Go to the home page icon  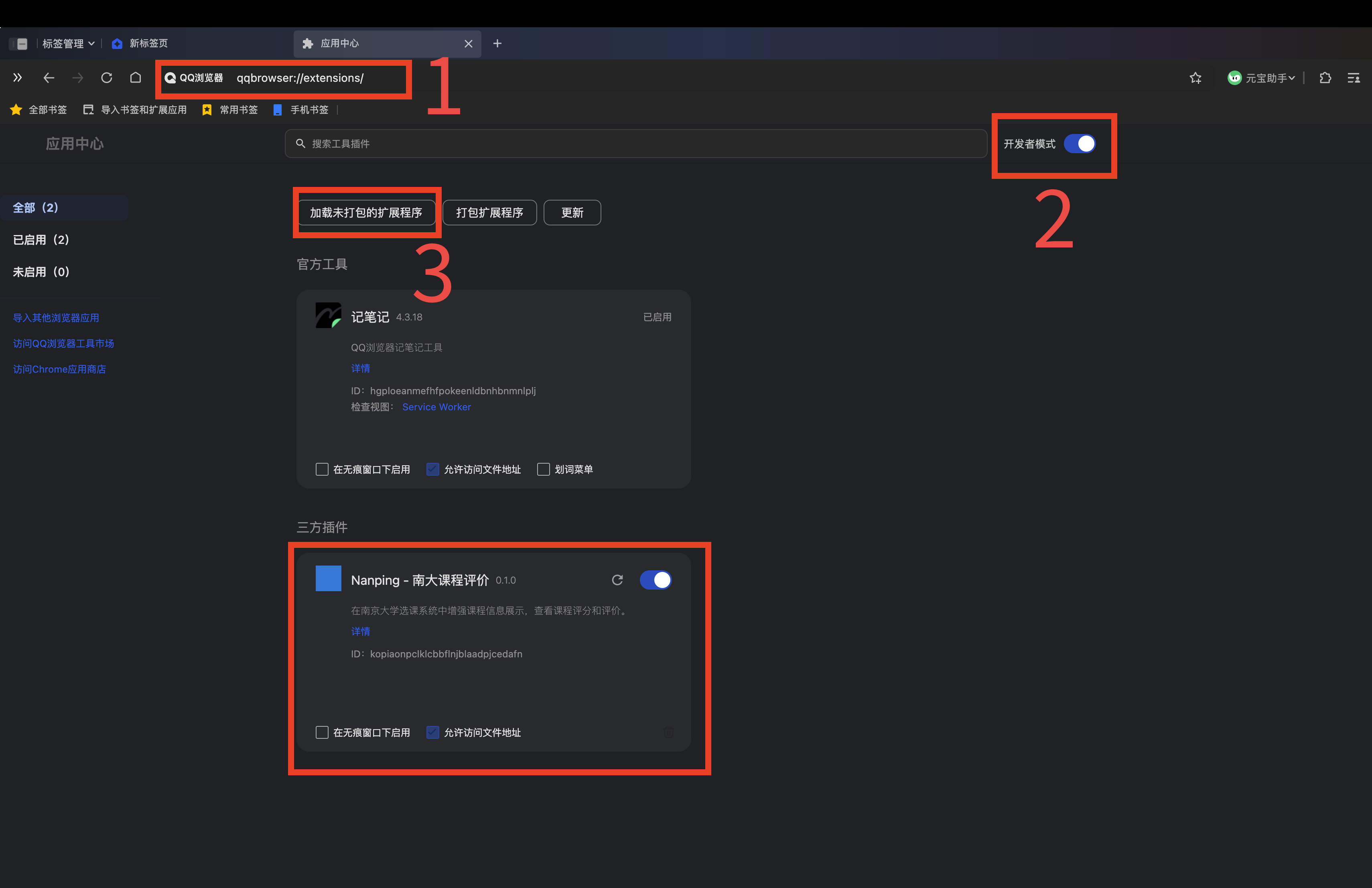coord(136,78)
